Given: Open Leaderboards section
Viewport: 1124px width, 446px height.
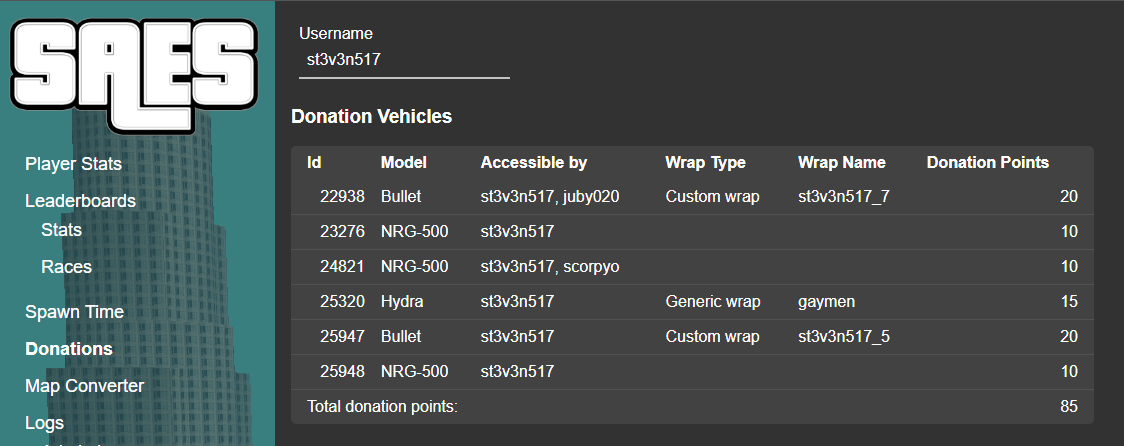Looking at the screenshot, I should pyautogui.click(x=80, y=201).
